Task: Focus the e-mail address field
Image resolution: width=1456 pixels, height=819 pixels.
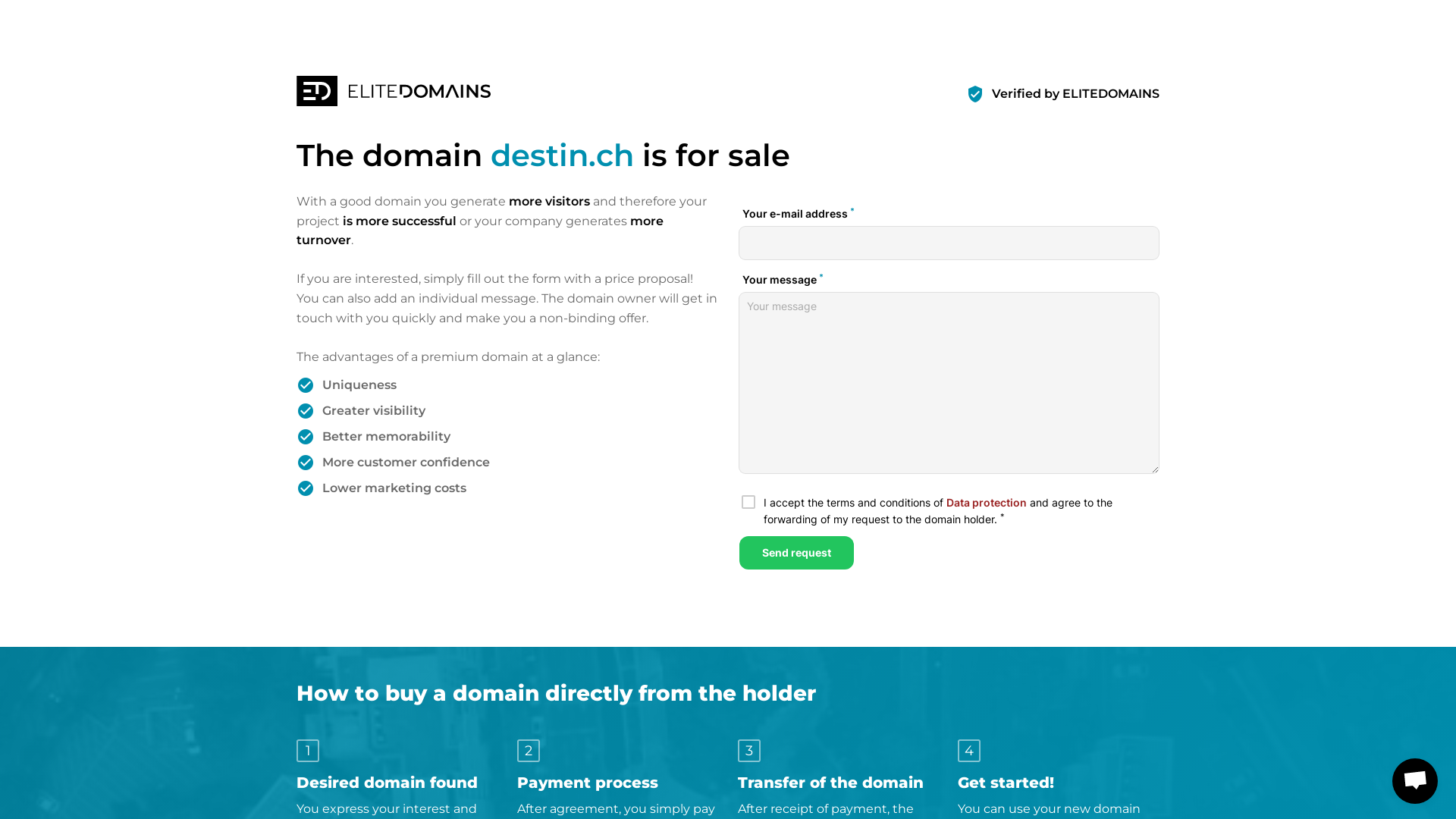Action: coord(949,243)
